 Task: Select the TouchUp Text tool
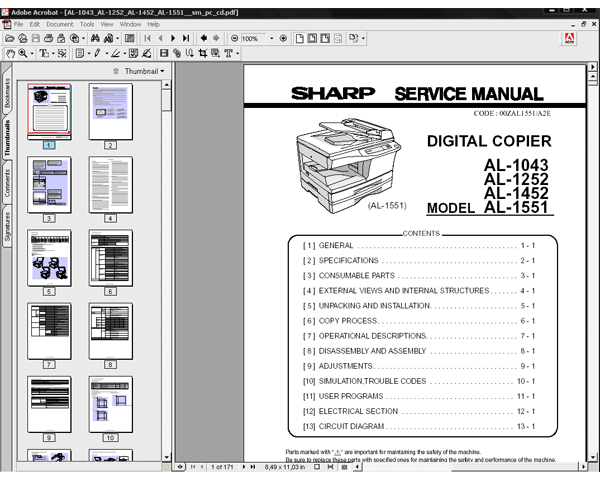[x=228, y=53]
